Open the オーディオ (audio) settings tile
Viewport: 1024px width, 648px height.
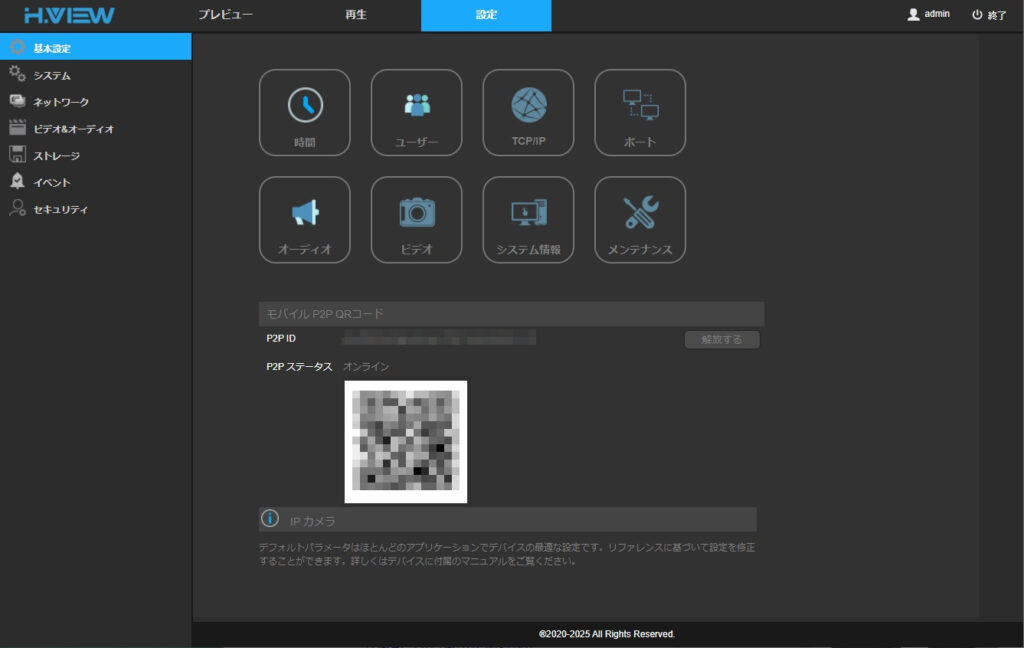coord(304,219)
